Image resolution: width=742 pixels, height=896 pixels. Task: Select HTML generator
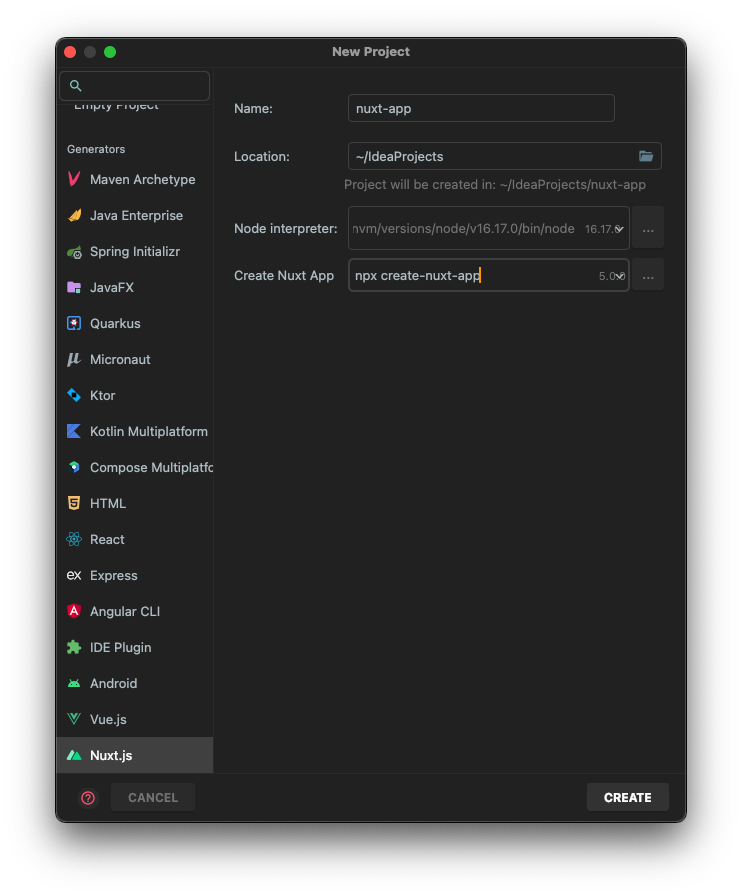[x=135, y=503]
